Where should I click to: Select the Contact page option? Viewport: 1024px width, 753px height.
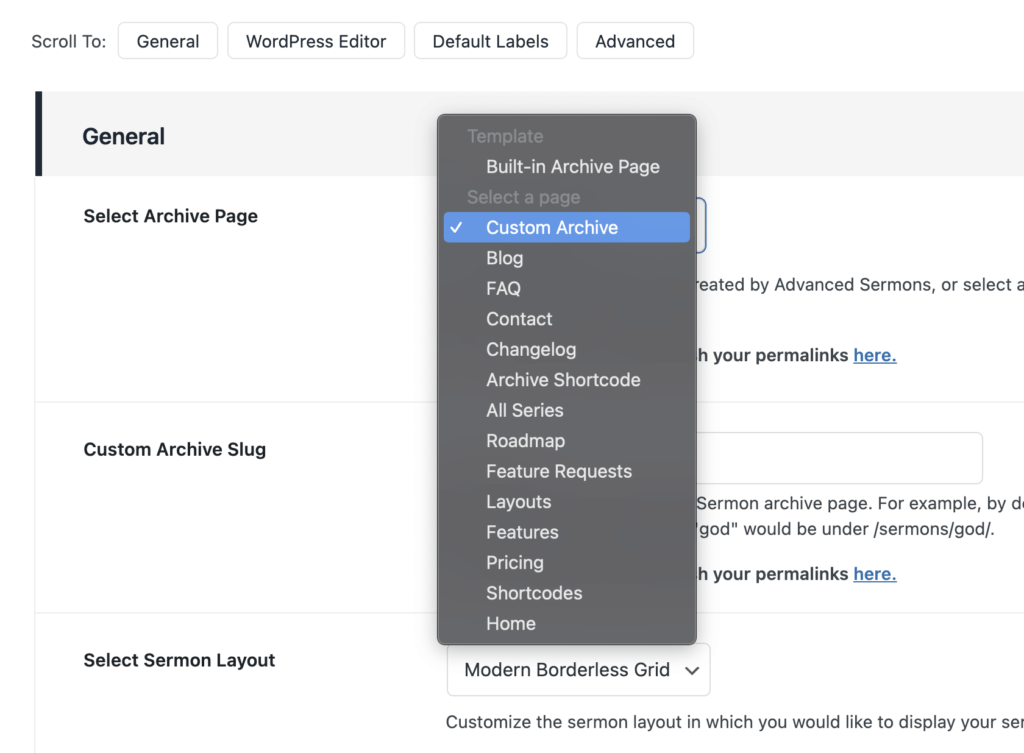(x=519, y=319)
